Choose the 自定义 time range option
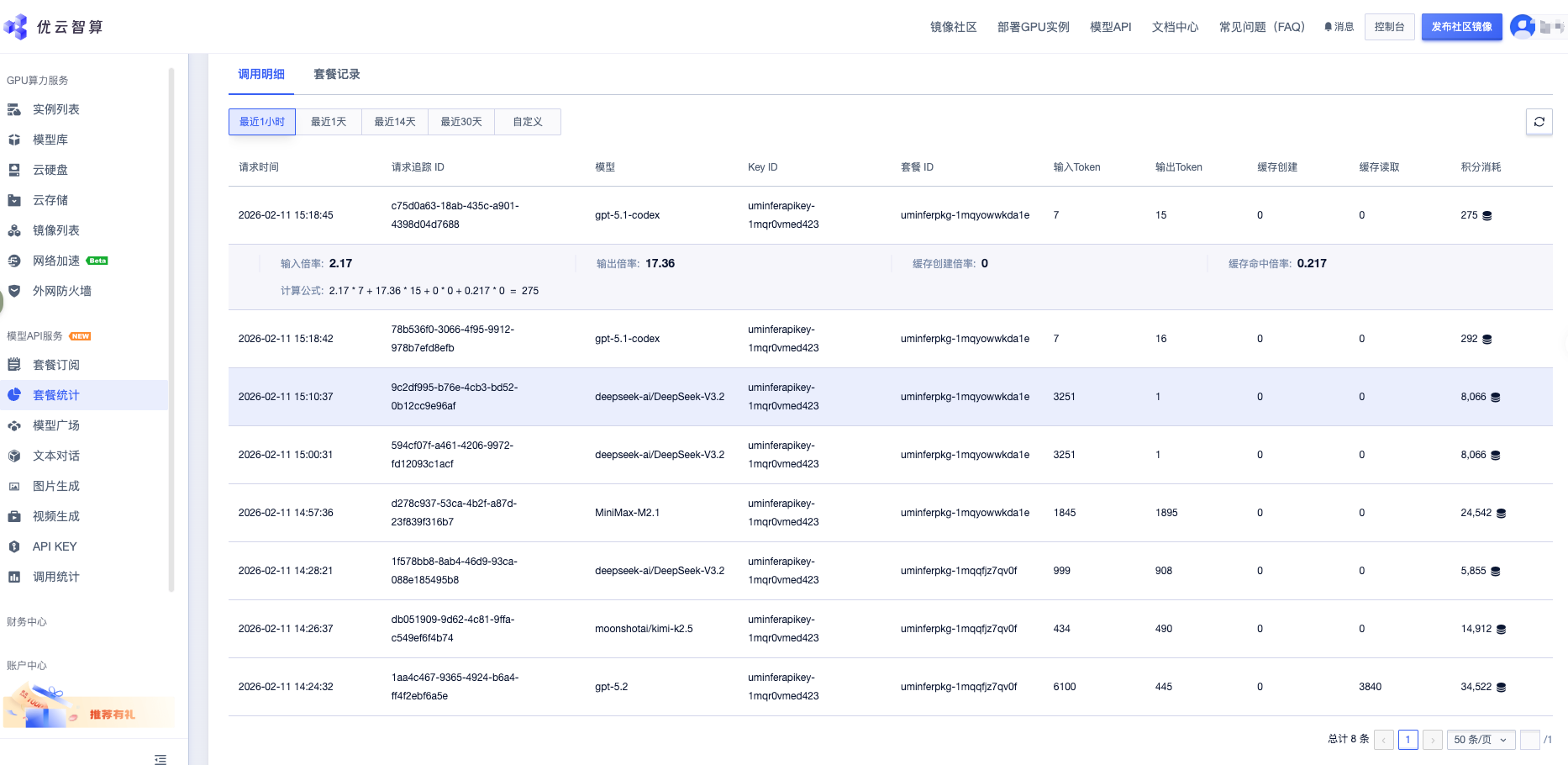This screenshot has height=765, width=1568. [x=528, y=122]
